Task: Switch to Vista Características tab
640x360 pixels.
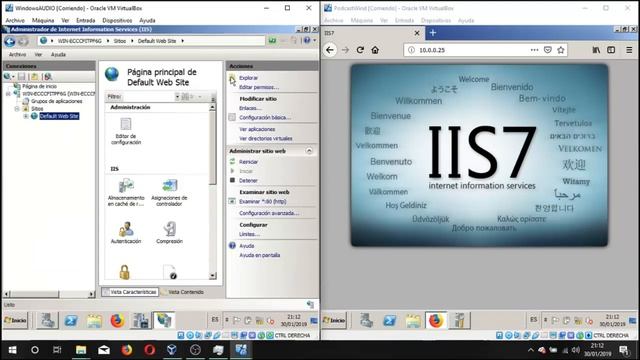Action: (130, 292)
